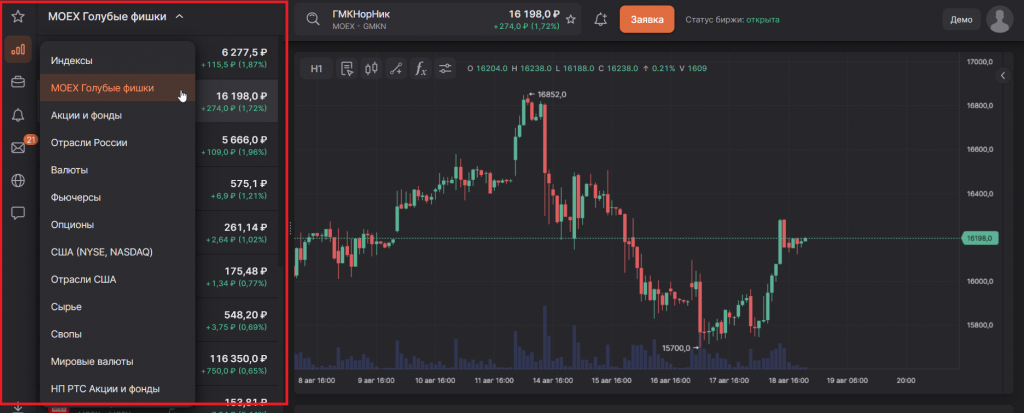The height and width of the screenshot is (413, 1024).
Task: Select НП РТС Акции и фонды
Action: coord(118,388)
